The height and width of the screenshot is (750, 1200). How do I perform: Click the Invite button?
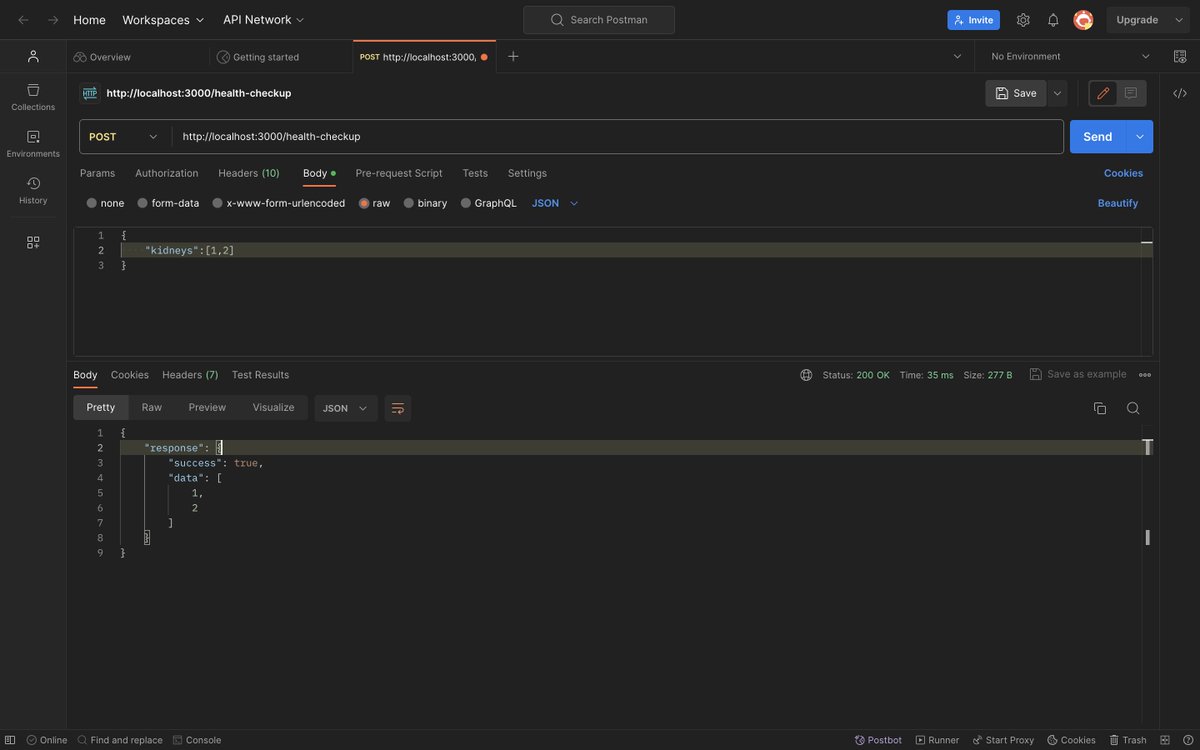[973, 20]
